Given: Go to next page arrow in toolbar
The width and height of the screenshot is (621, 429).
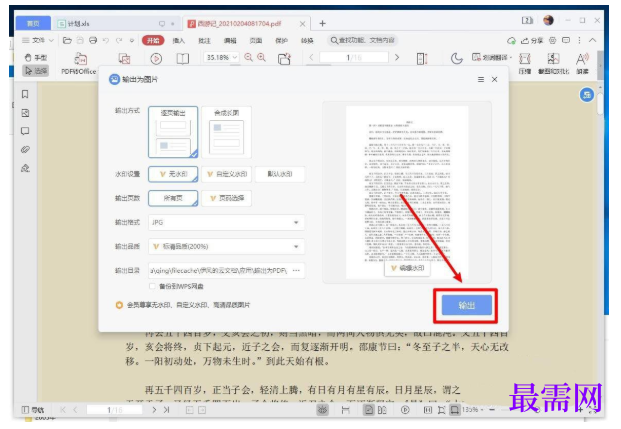Looking at the screenshot, I should tap(397, 57).
